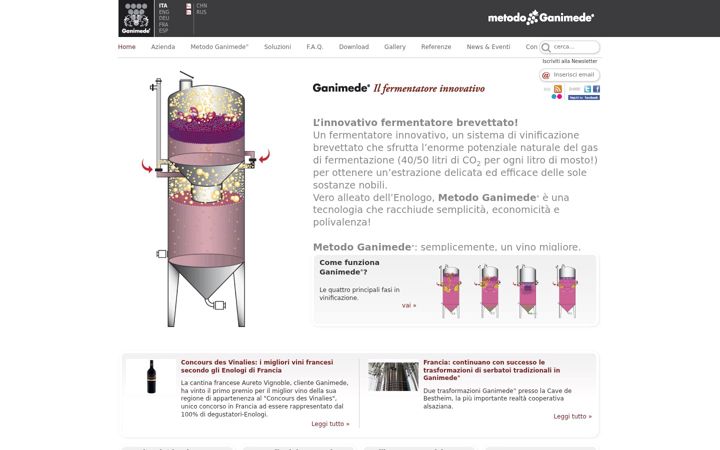Switch language to ESP
720x450 pixels.
click(163, 30)
